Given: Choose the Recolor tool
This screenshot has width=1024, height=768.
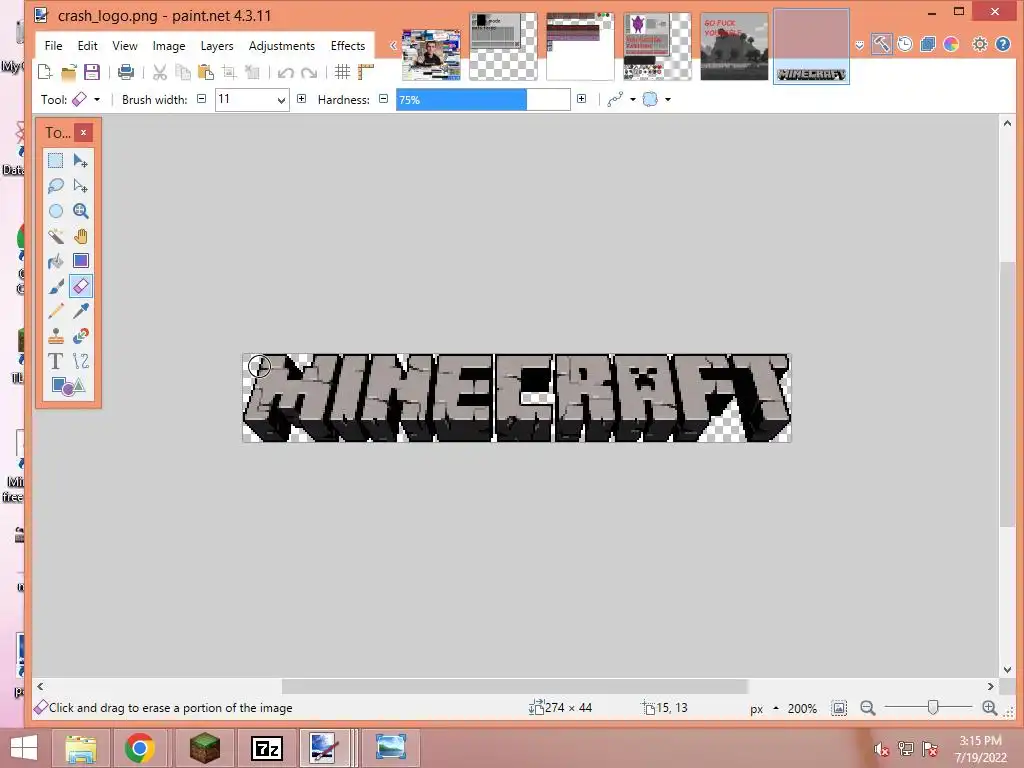Looking at the screenshot, I should pyautogui.click(x=81, y=336).
